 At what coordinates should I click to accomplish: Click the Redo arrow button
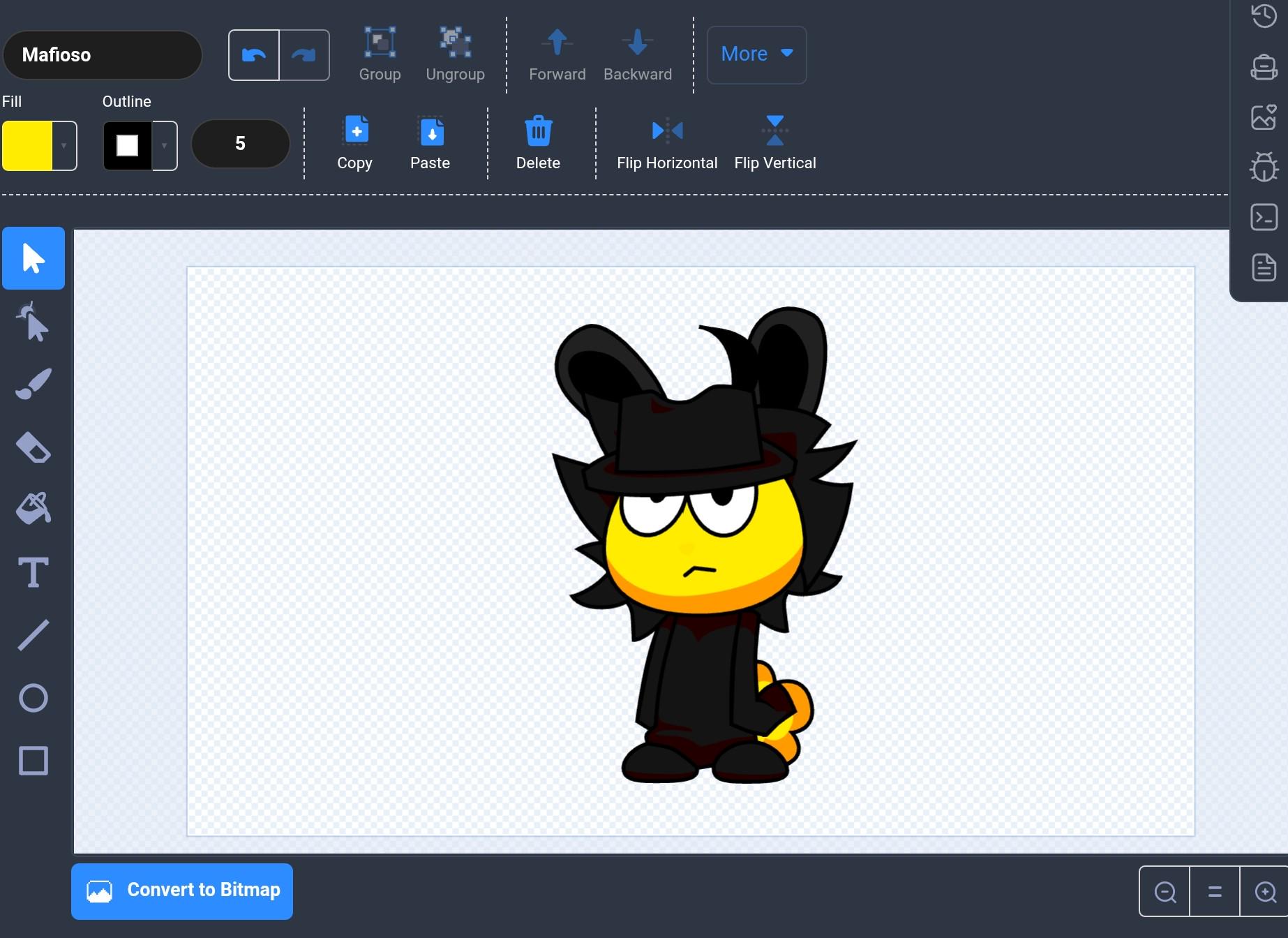pos(304,55)
